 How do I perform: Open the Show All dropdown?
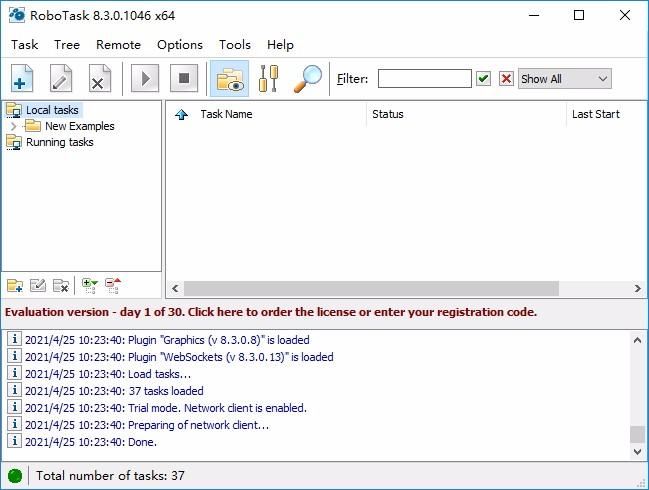point(565,79)
